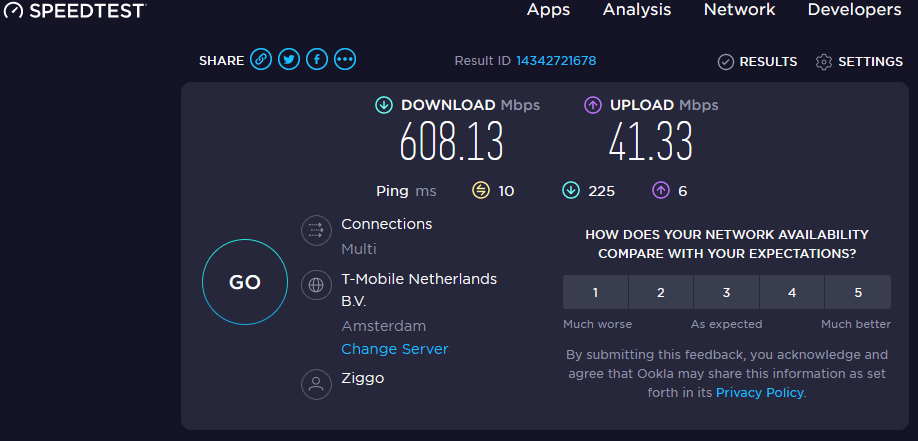Click the server globe icon
Screen dimensions: 918x441
[x=316, y=285]
